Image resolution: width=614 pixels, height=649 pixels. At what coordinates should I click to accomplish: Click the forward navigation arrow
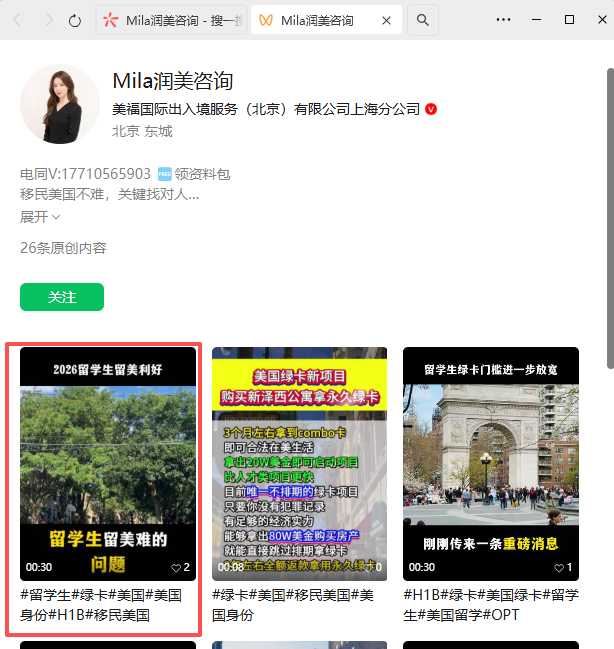point(49,20)
